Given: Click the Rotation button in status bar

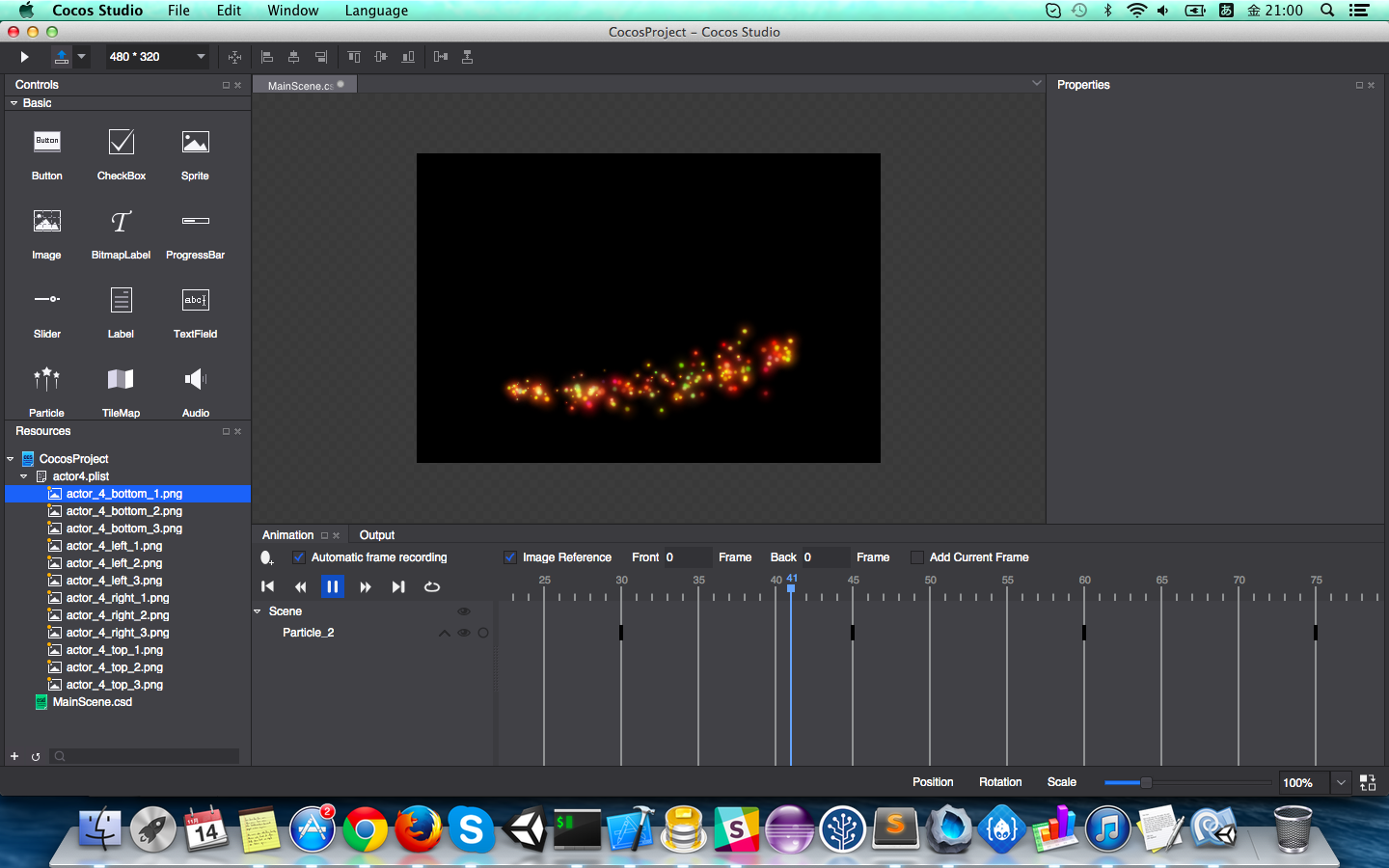Looking at the screenshot, I should (1000, 782).
